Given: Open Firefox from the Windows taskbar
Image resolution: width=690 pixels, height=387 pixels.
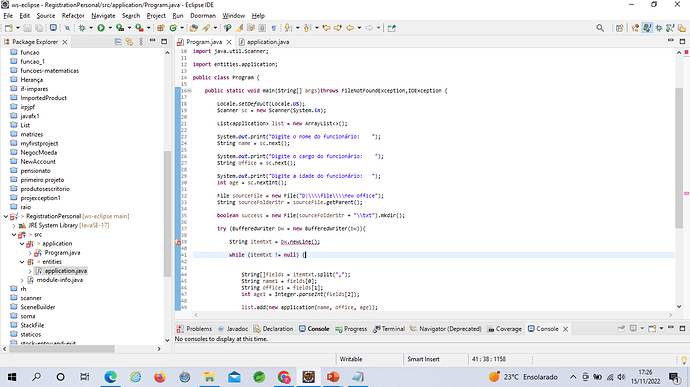Looking at the screenshot, I should click(x=160, y=377).
